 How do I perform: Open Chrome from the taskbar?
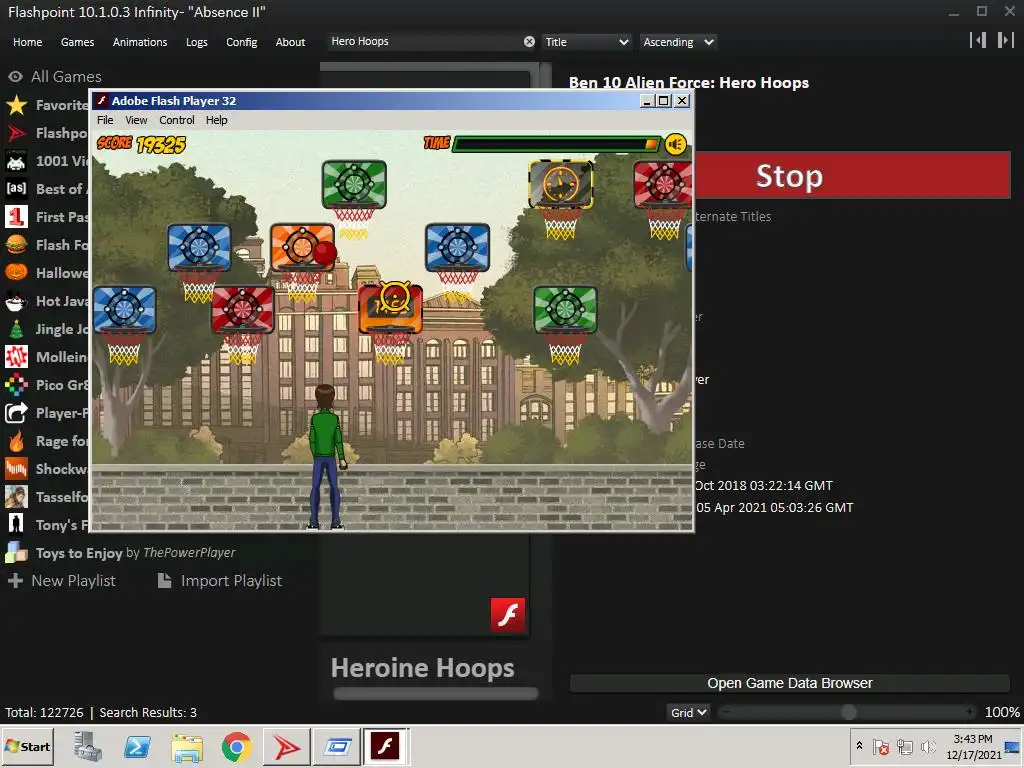click(236, 747)
